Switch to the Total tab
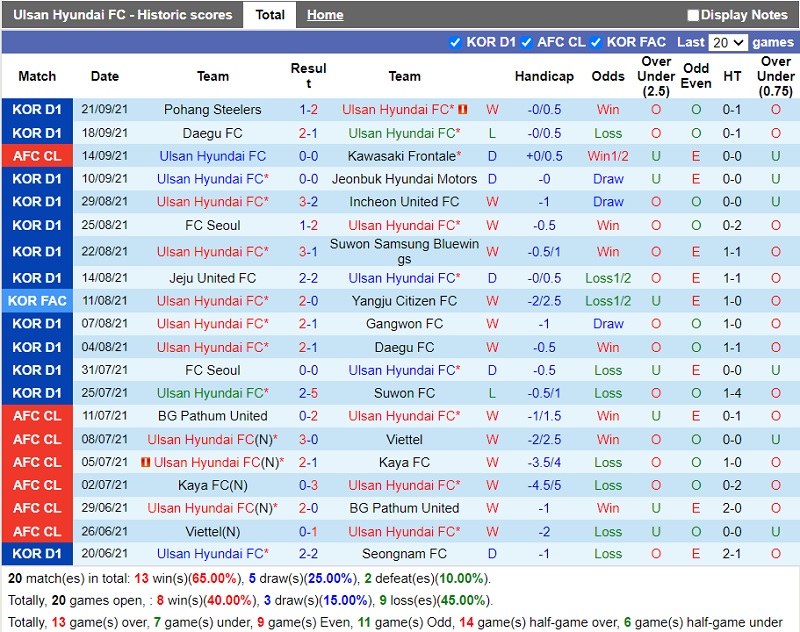Screen dimensions: 800x632 pos(270,15)
